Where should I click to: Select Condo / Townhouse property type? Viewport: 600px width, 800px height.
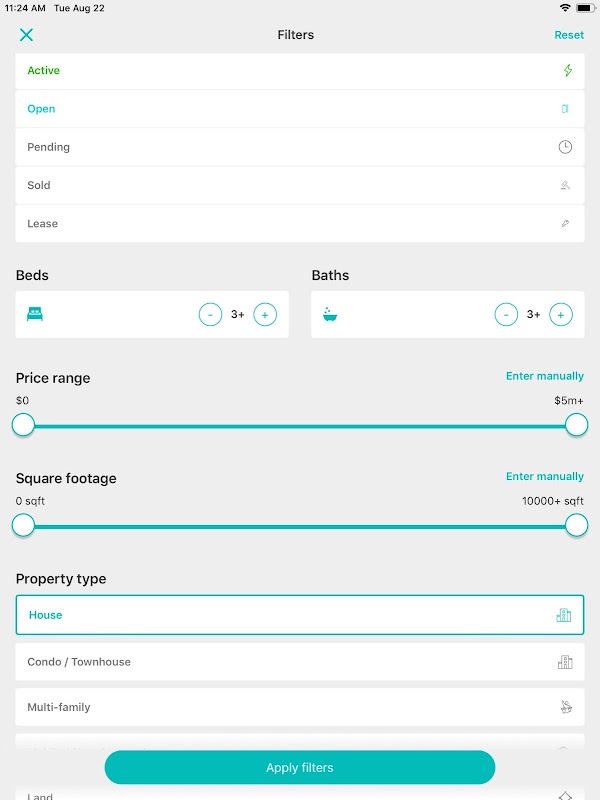tap(300, 662)
